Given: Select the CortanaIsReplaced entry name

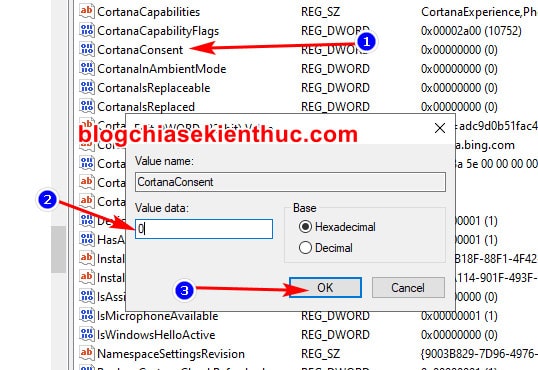Looking at the screenshot, I should point(146,107).
